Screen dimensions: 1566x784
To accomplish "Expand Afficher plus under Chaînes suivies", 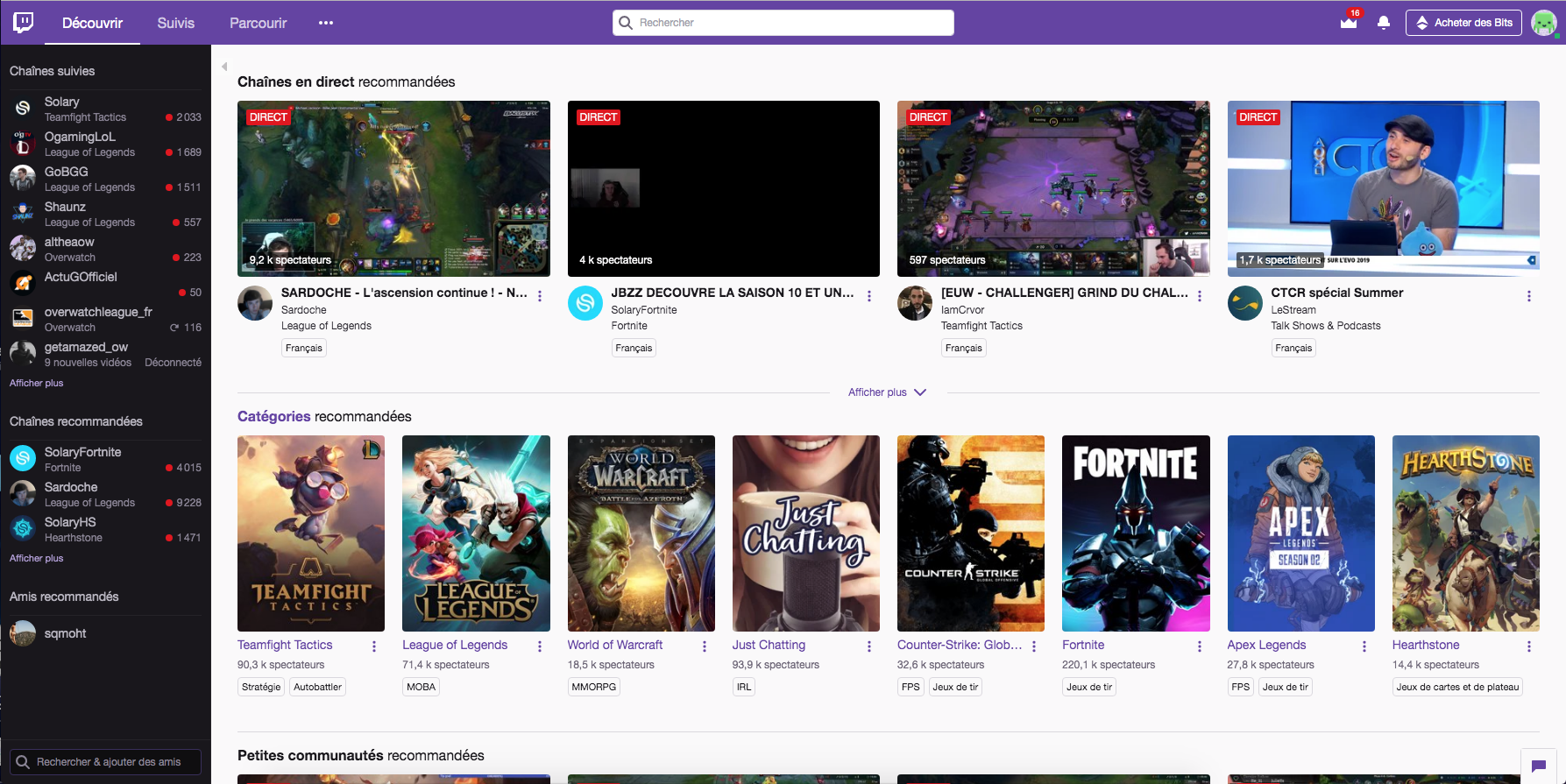I will pos(36,383).
